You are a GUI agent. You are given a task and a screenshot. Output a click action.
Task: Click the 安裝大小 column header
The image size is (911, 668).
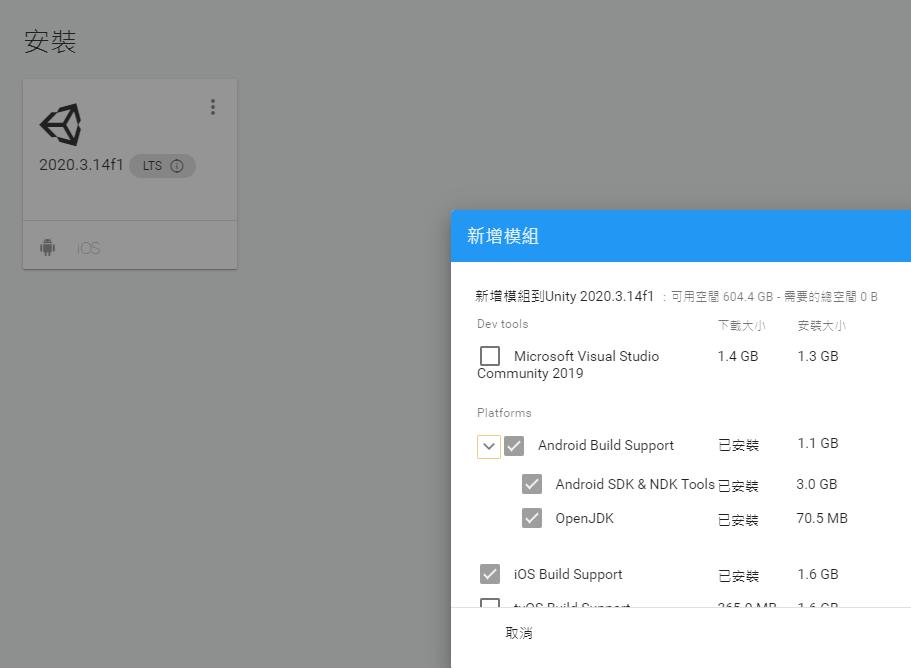pos(821,325)
